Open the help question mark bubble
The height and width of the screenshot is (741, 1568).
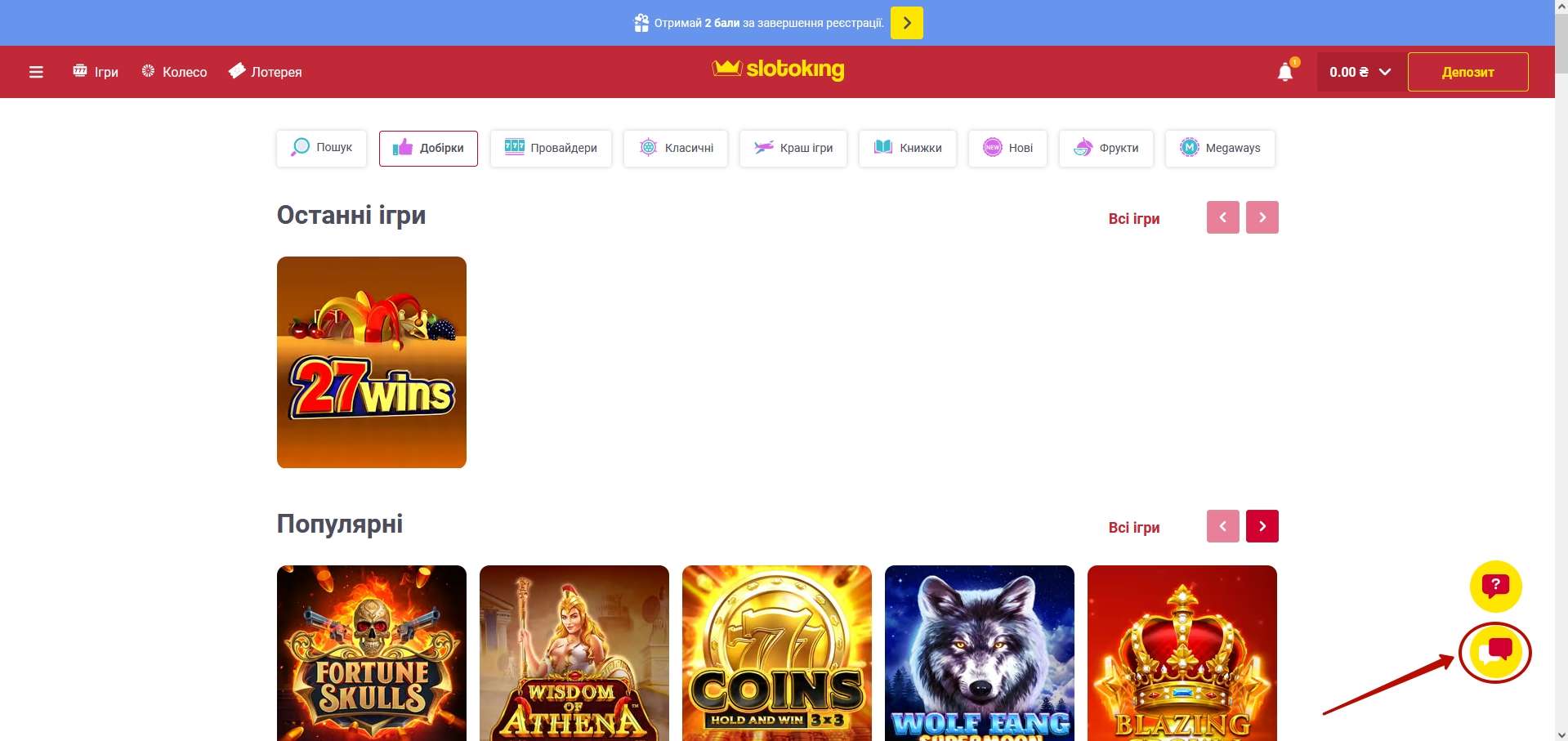[1495, 586]
